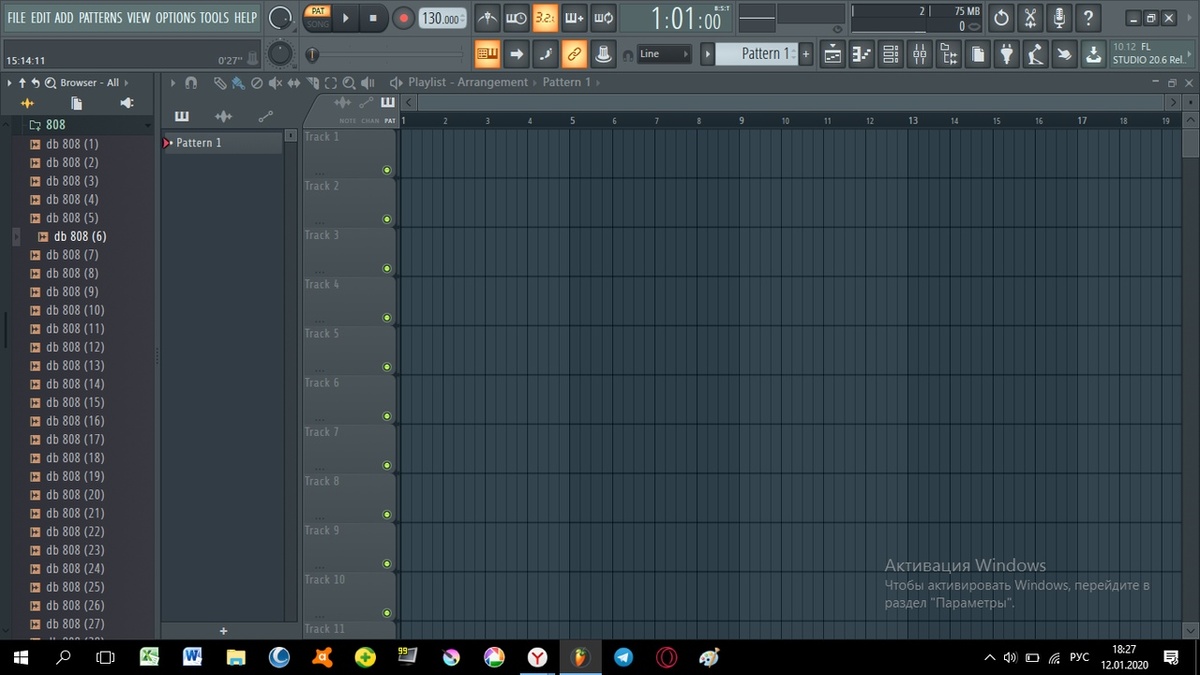Select the Delete tool in playlist

click(256, 83)
